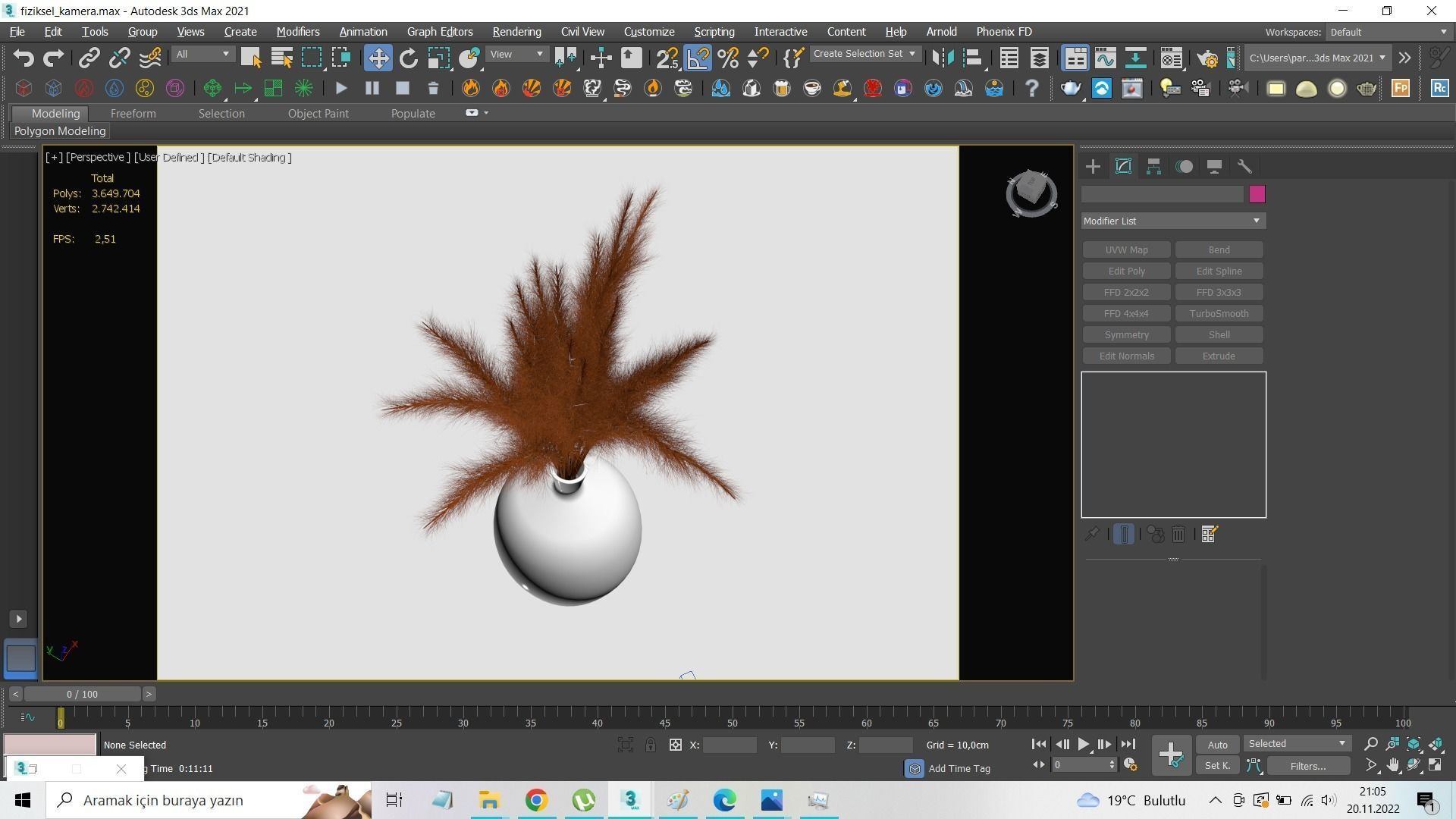Open the project path dropdown
This screenshot has height=819, width=1456.
[1317, 58]
